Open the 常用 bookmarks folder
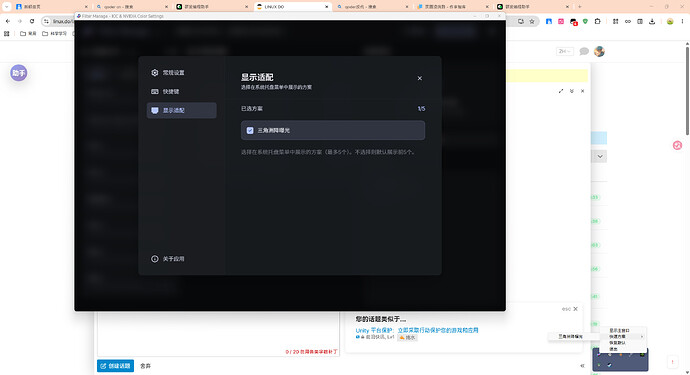 pyautogui.click(x=28, y=33)
